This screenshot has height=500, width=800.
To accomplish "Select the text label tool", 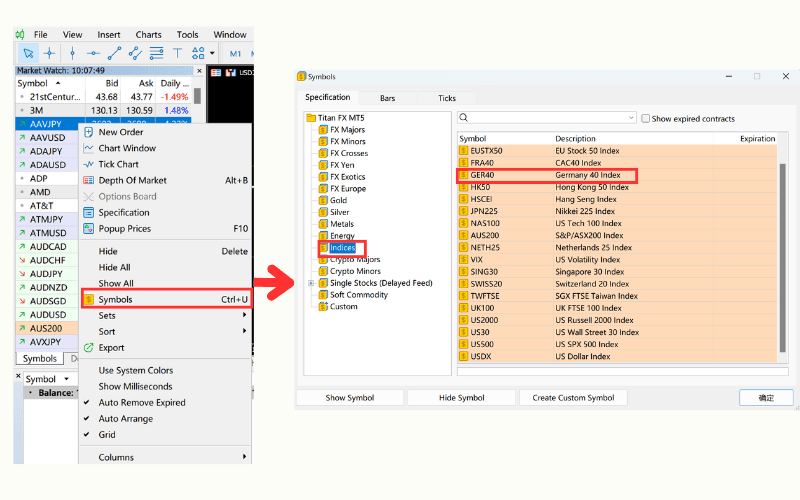I will [x=178, y=54].
